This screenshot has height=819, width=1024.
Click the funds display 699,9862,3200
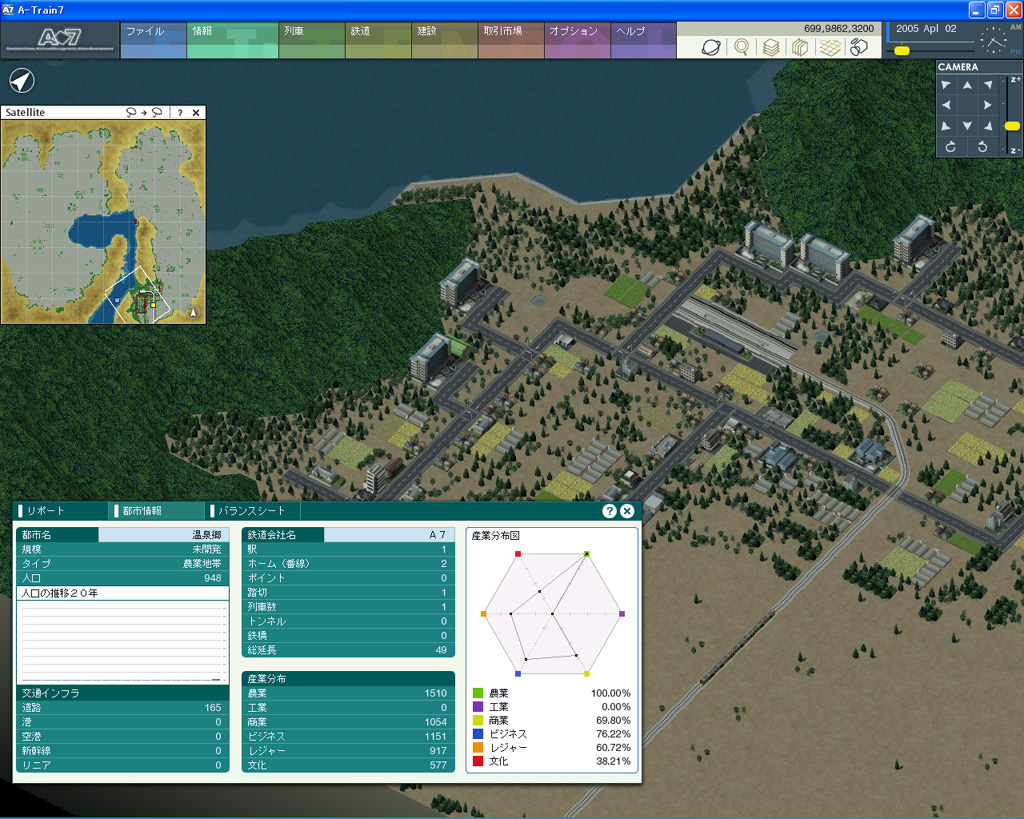click(x=839, y=29)
